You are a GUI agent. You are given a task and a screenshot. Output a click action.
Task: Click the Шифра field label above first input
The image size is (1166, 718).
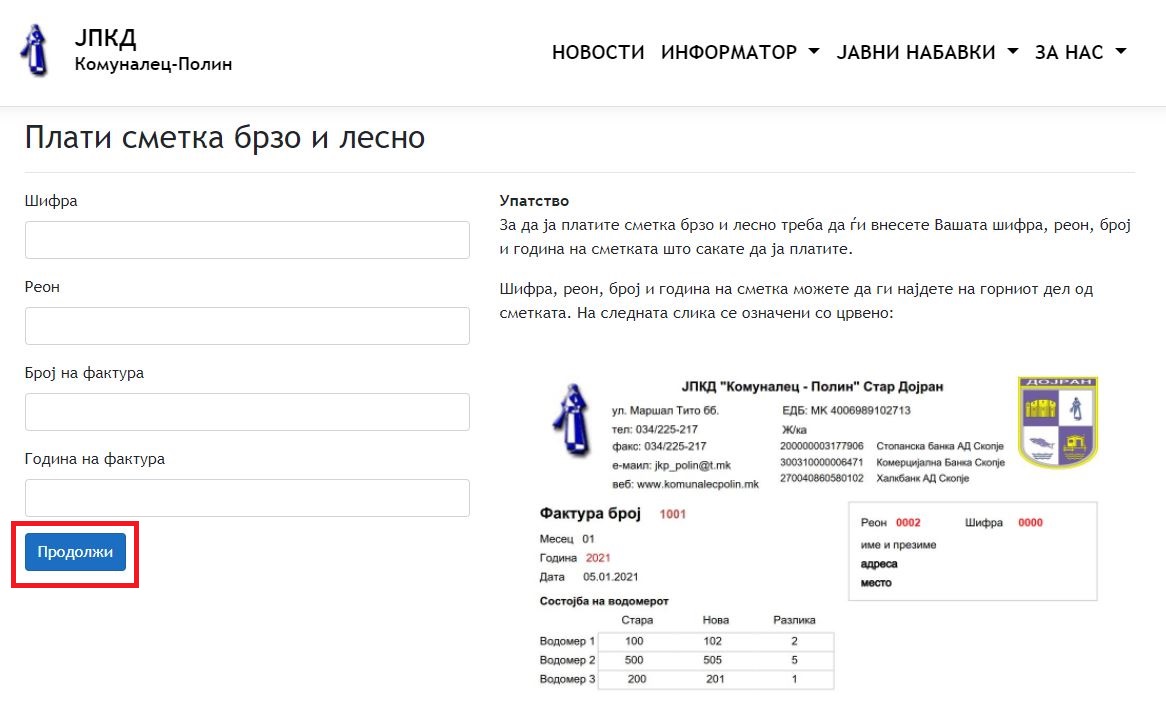click(51, 201)
